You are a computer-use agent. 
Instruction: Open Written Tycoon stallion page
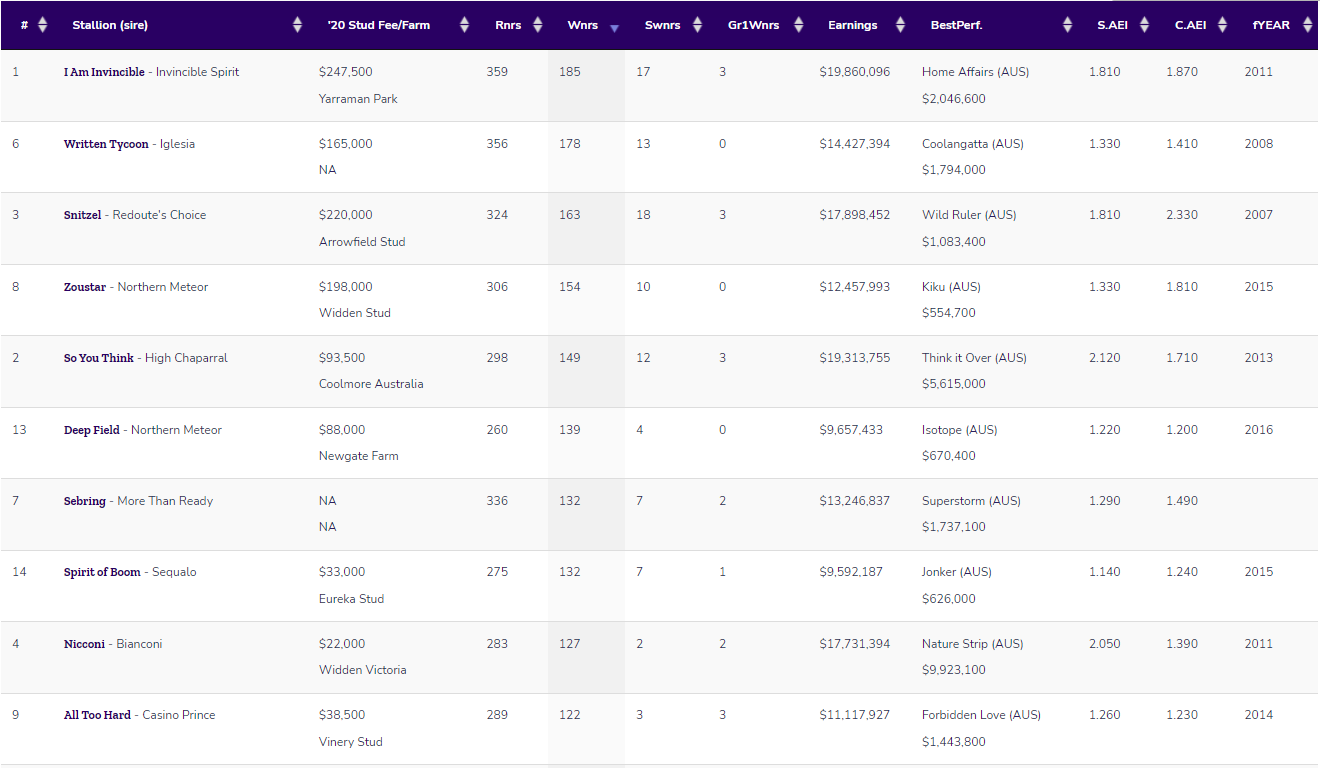106,144
